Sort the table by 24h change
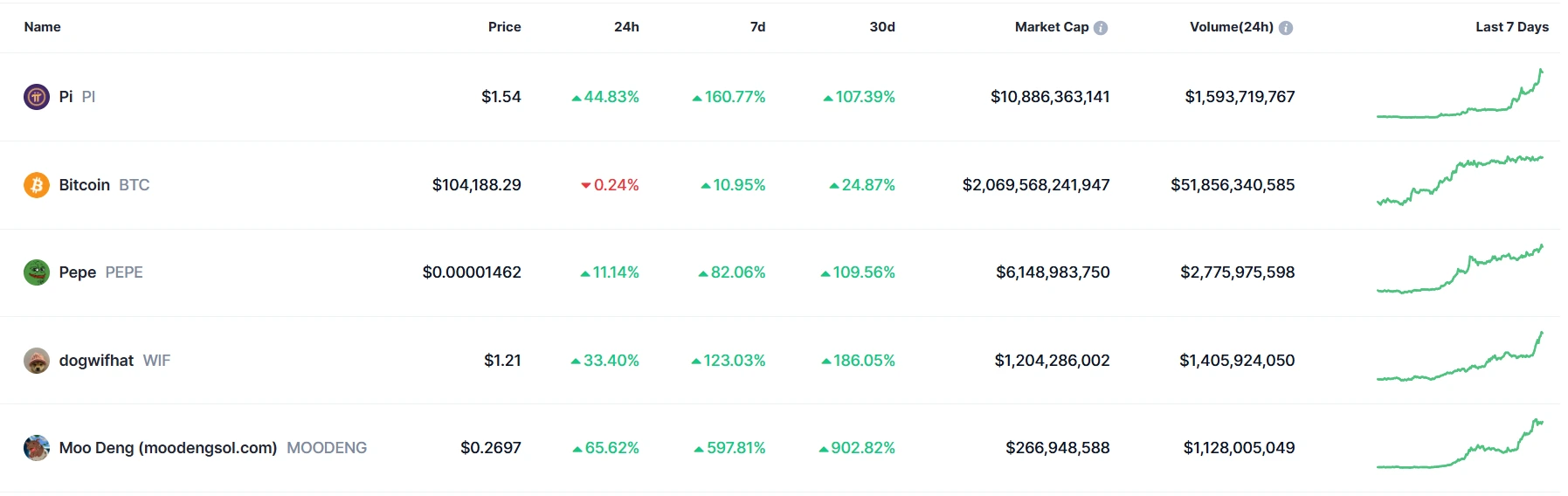Viewport: 1568px width, 496px height. click(x=626, y=27)
